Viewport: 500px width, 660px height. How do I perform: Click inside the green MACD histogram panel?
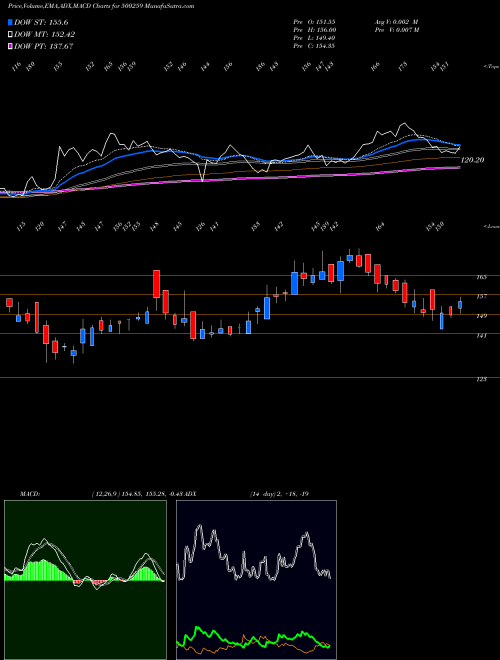85,580
